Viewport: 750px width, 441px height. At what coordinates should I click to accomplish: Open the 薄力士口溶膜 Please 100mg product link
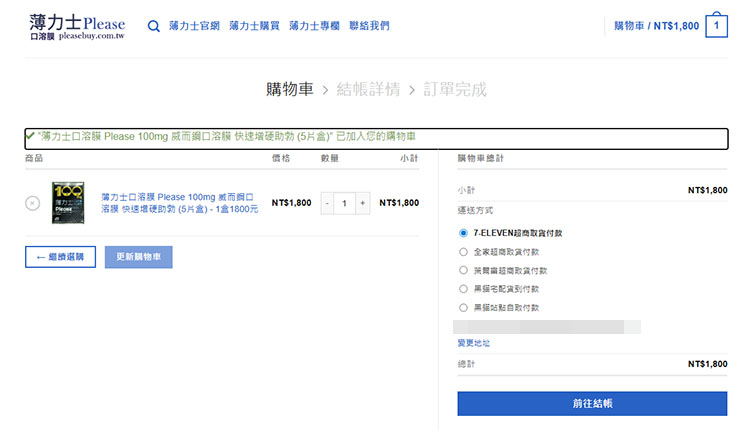(179, 203)
